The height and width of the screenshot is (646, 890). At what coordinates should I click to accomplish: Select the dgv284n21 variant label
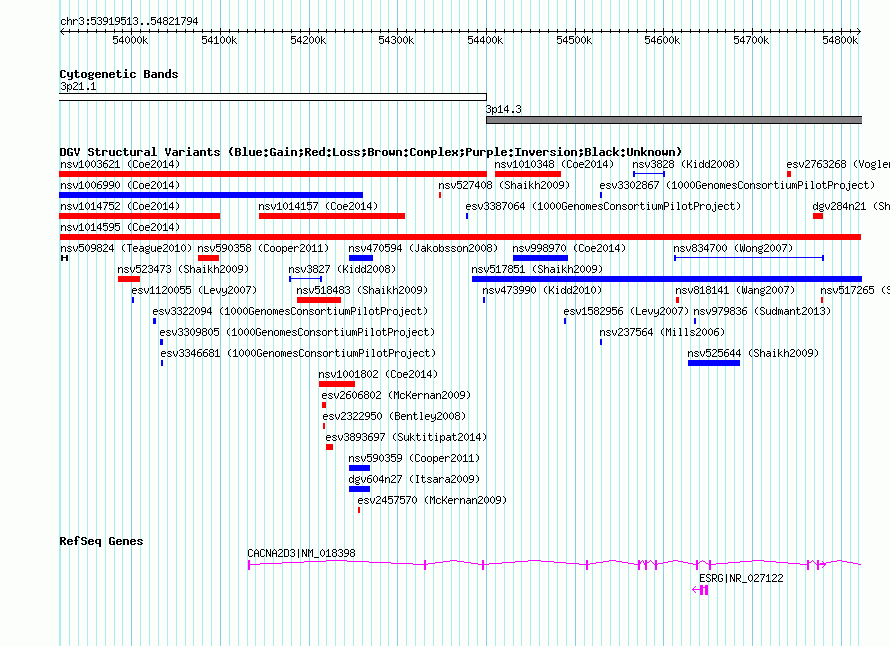click(x=851, y=207)
